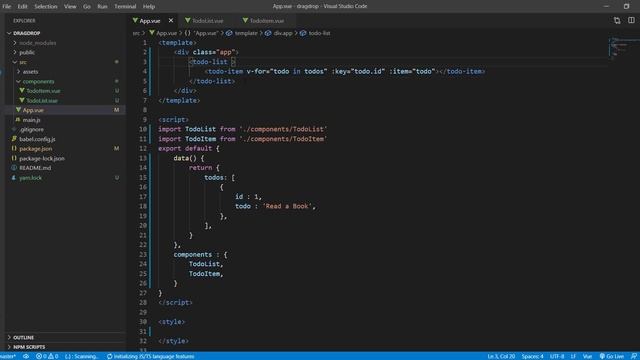Click the Go Live broadcast button in status bar
640x360 pixels.
tap(611, 356)
